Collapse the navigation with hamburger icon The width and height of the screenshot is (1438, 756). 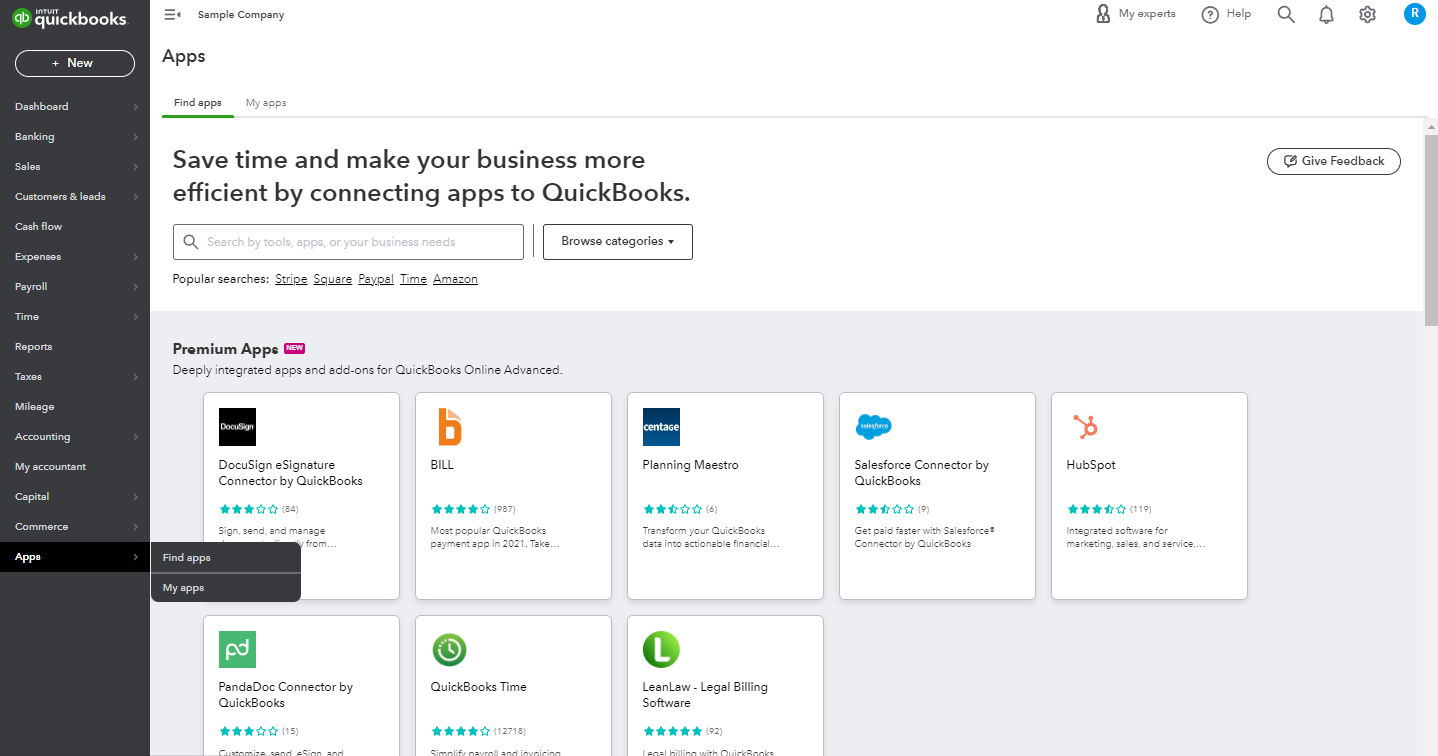pyautogui.click(x=172, y=14)
